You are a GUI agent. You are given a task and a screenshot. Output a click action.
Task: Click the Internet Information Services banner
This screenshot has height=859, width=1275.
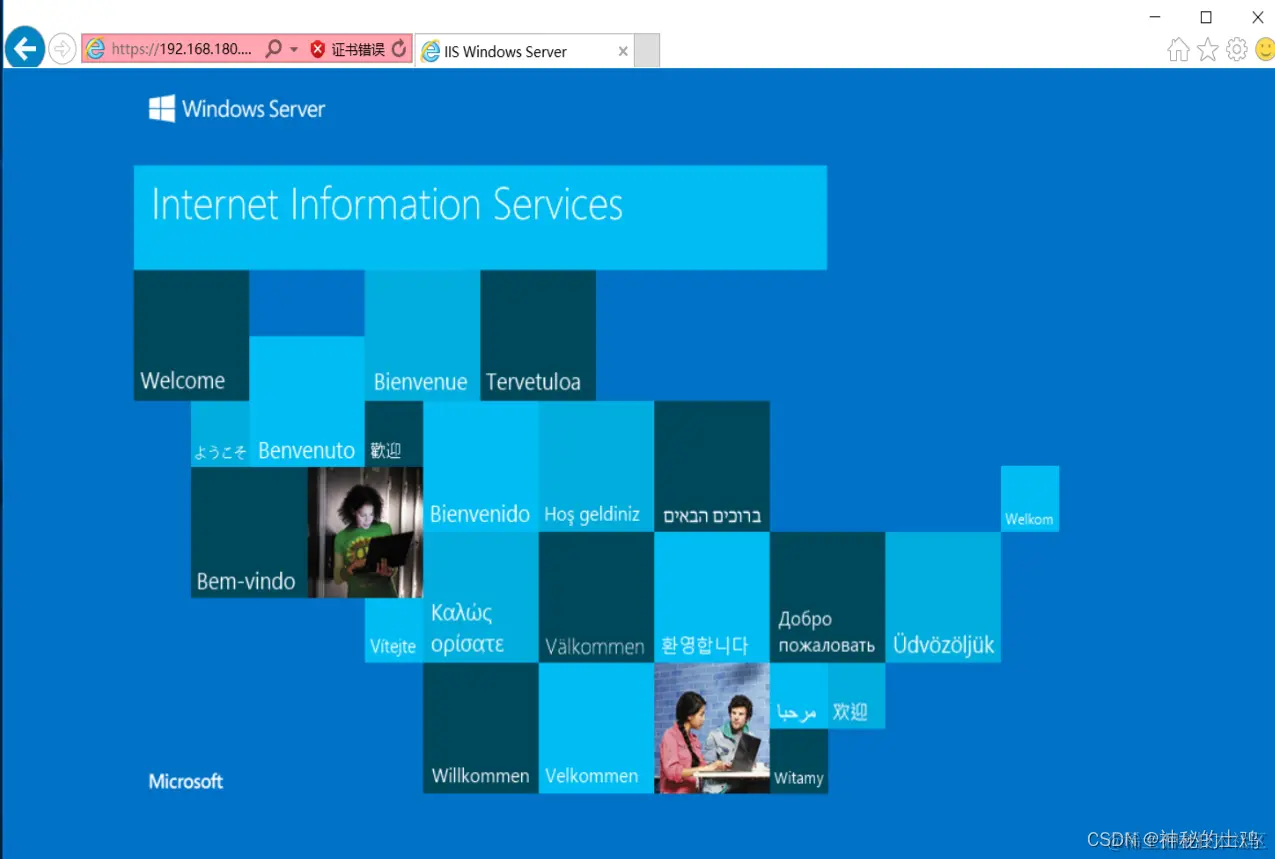[x=480, y=217]
